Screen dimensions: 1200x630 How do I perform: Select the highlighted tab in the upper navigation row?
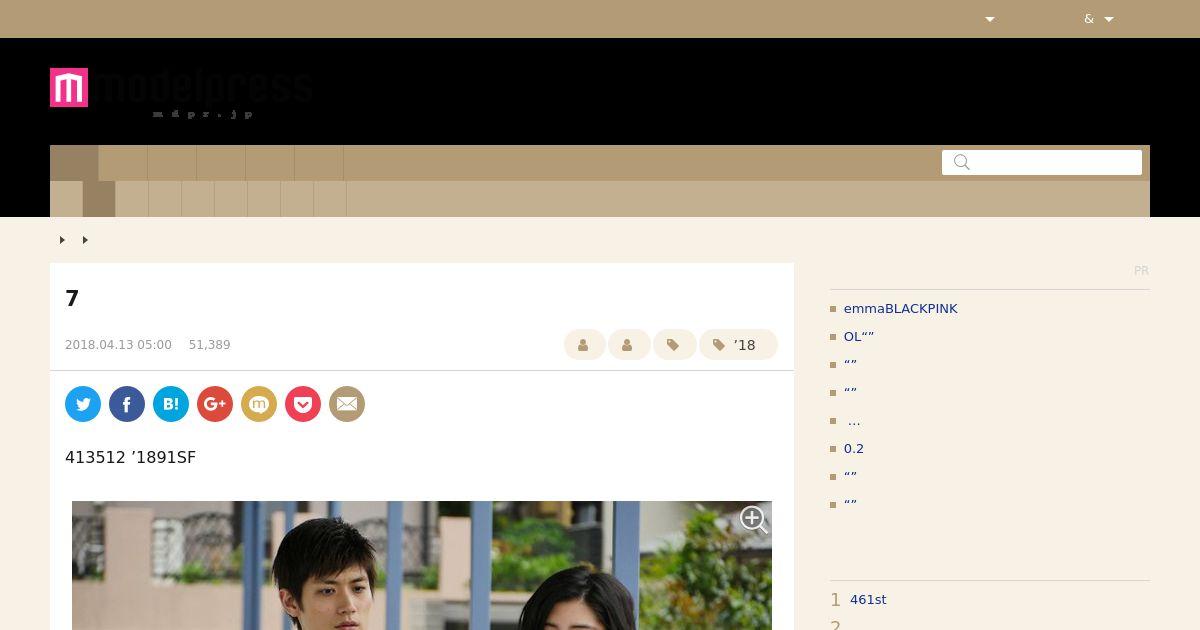74,163
